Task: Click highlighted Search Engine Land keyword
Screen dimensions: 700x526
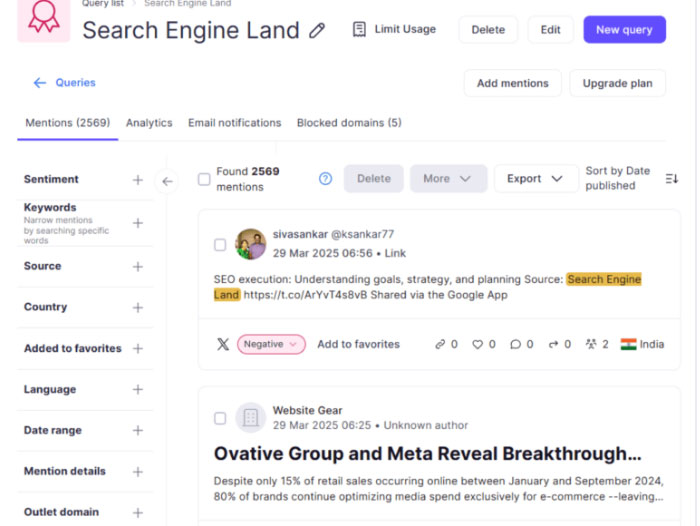Action: click(x=604, y=280)
